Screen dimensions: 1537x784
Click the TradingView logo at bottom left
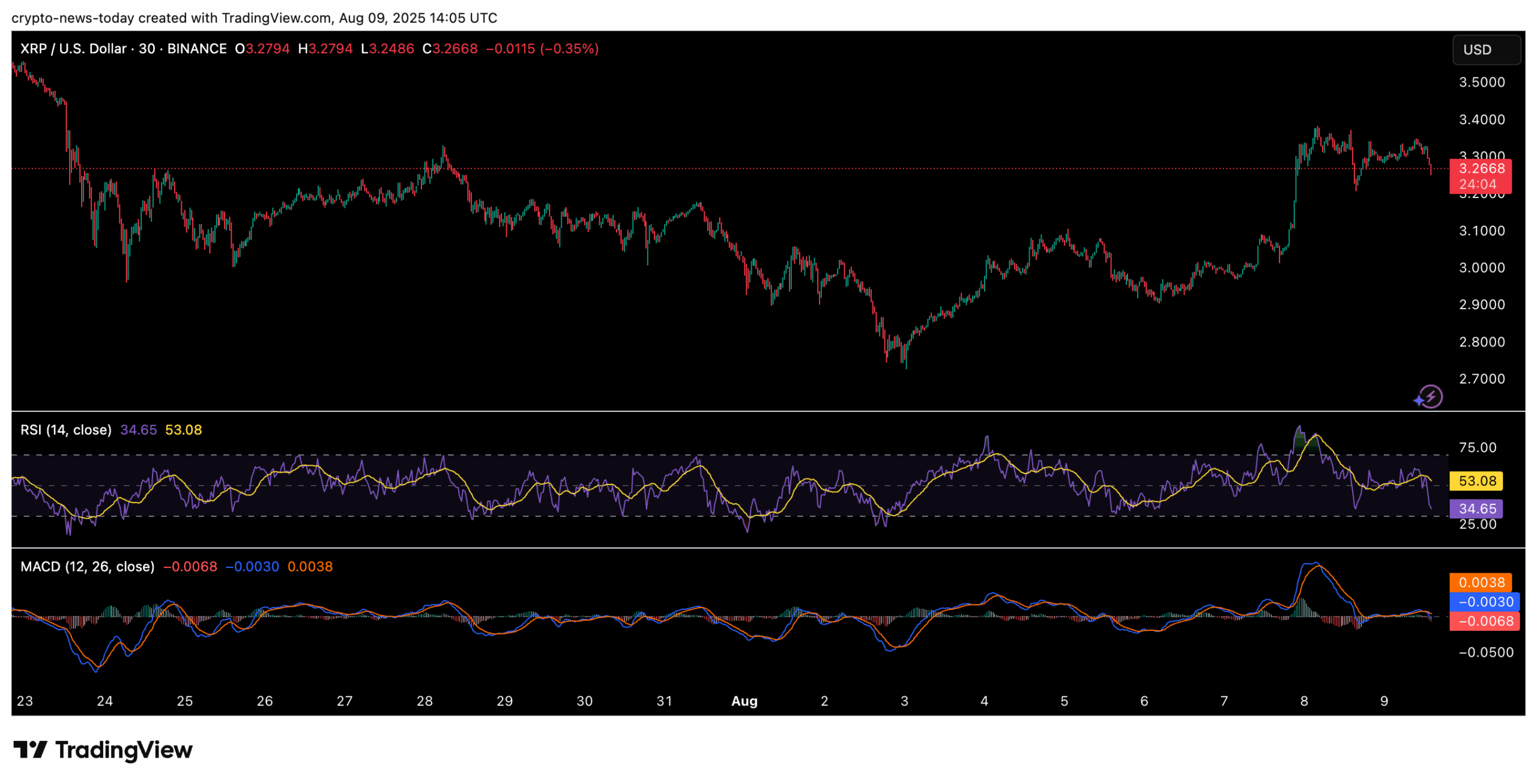pos(103,749)
